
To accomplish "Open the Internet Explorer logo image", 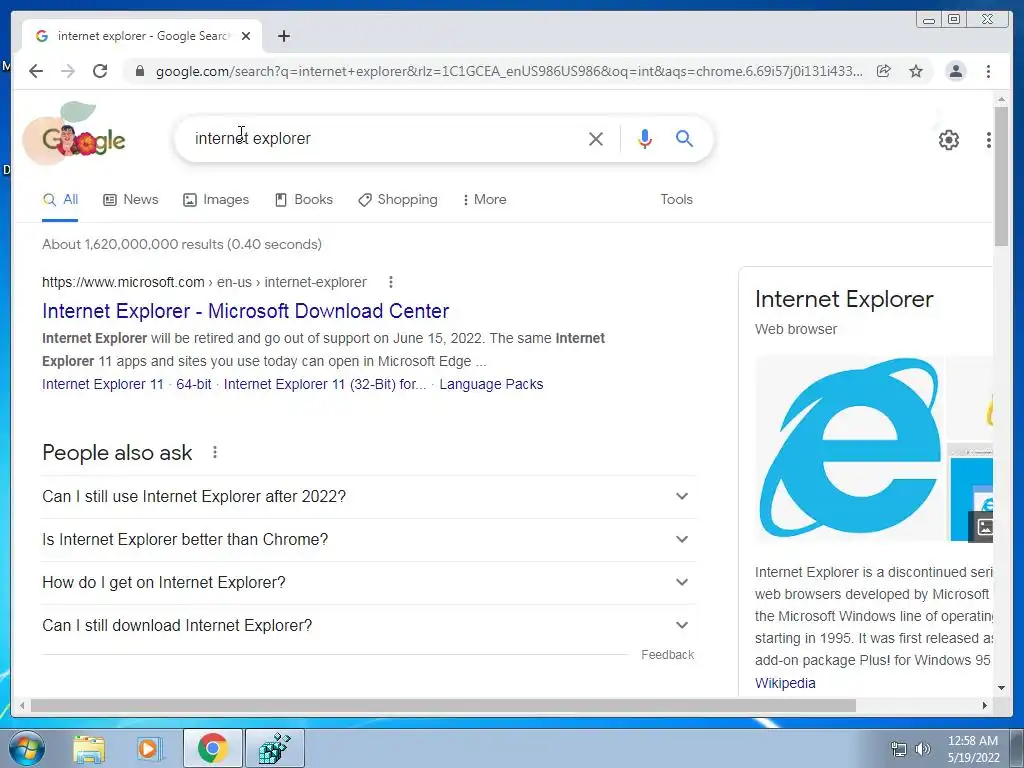I will (850, 448).
